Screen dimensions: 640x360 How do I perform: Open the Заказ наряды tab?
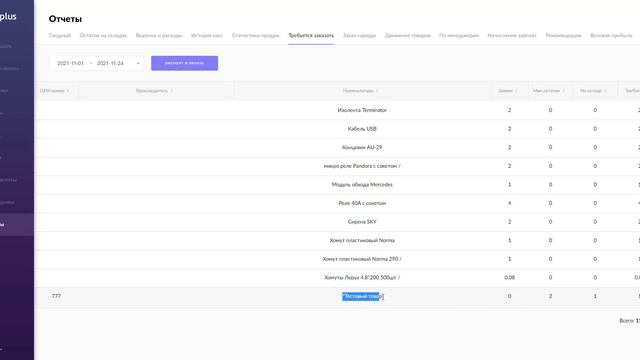(x=359, y=36)
